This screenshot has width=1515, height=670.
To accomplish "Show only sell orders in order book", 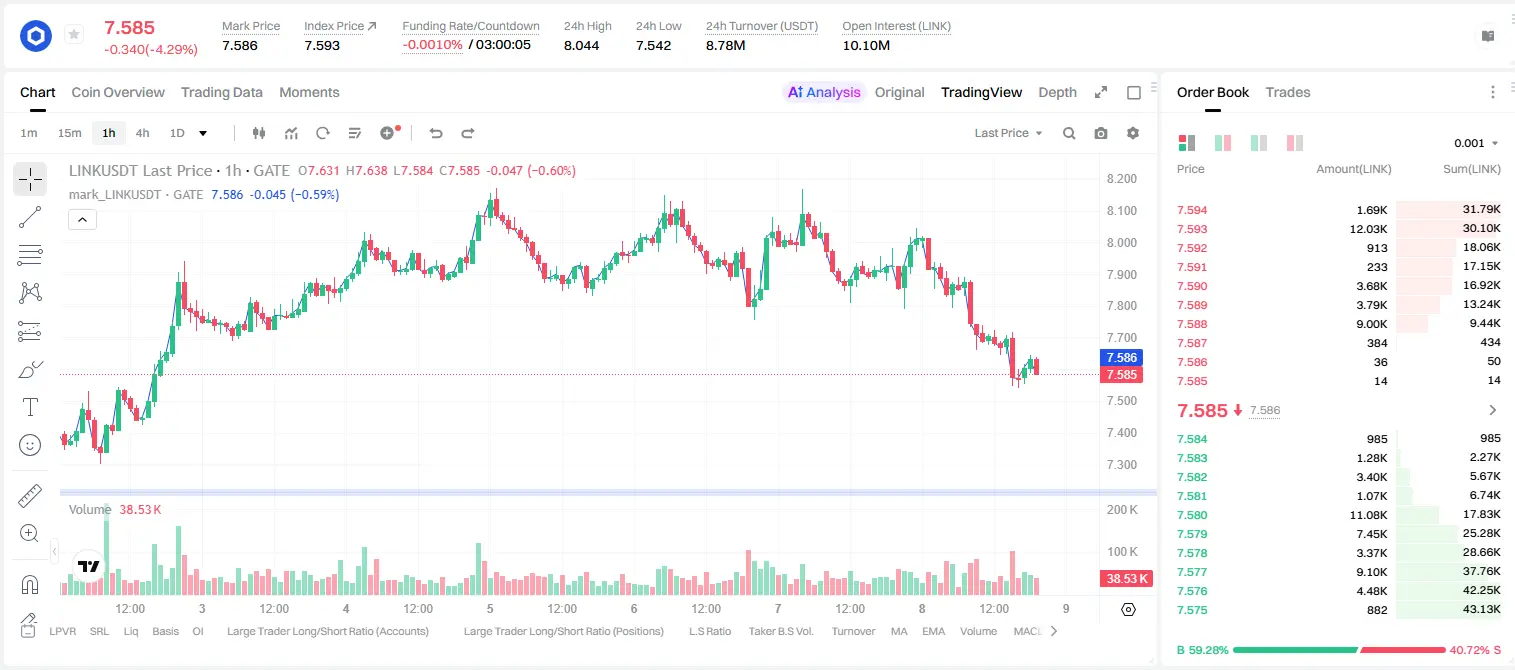I will click(1295, 143).
